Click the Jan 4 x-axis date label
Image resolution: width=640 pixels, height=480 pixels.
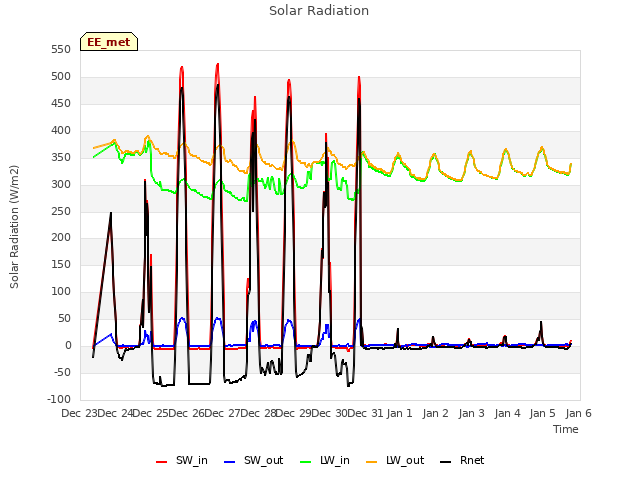point(507,413)
